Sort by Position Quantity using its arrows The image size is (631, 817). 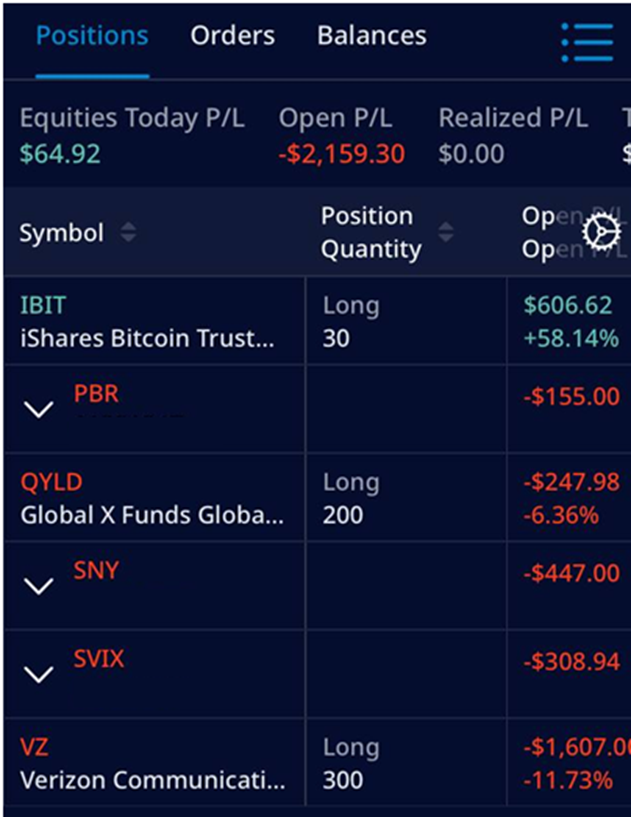coord(444,232)
